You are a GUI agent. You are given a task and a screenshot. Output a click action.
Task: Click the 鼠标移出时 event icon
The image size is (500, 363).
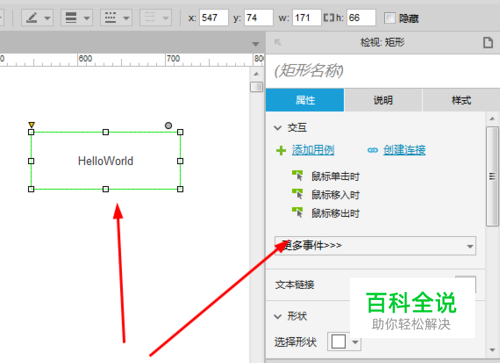pyautogui.click(x=297, y=212)
